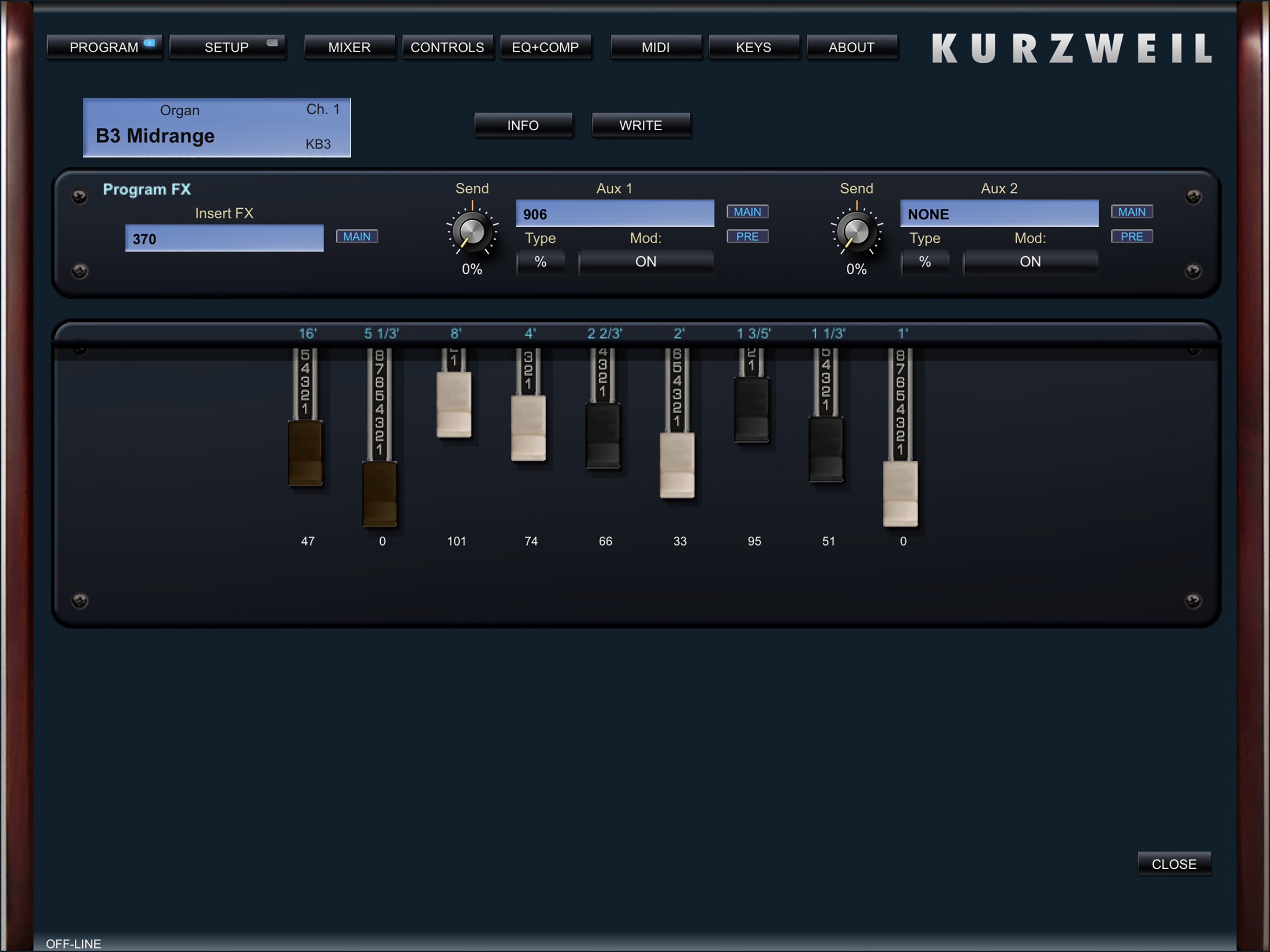Click the 8' white drawbar handle
This screenshot has height=952, width=1270.
click(x=454, y=404)
